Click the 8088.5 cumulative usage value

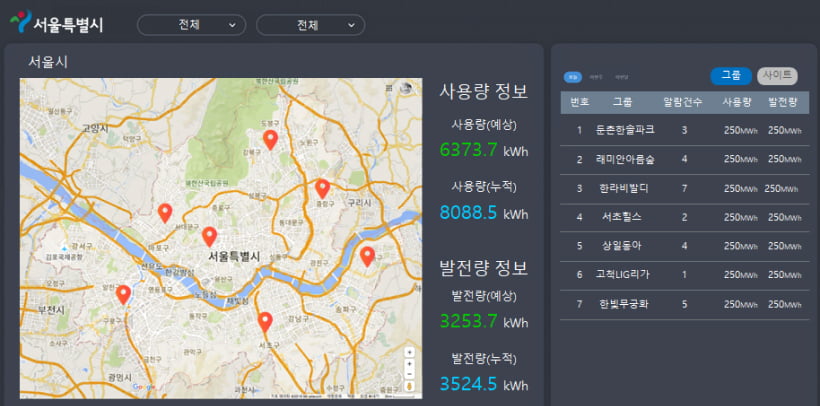(469, 212)
